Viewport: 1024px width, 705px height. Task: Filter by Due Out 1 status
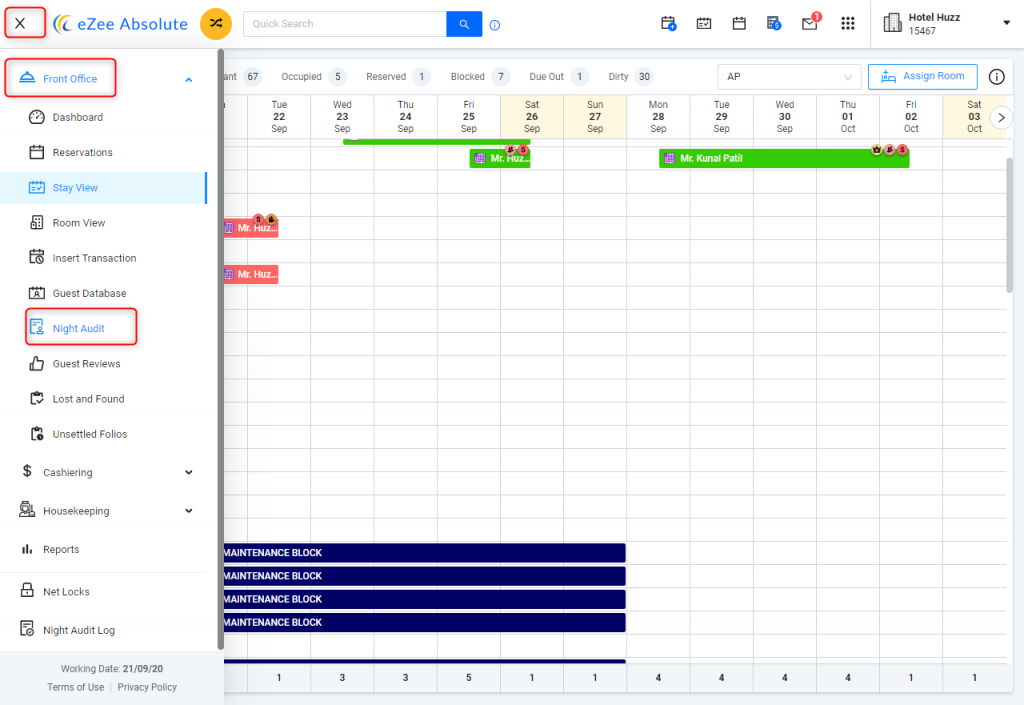point(558,77)
